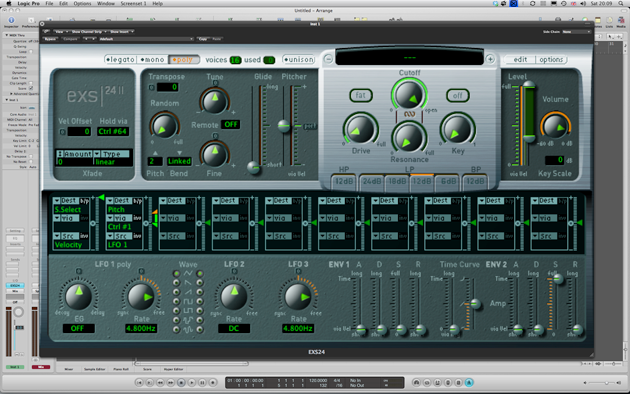Open the Show Channel Strip dropdown
630x394 pixels.
pos(88,31)
